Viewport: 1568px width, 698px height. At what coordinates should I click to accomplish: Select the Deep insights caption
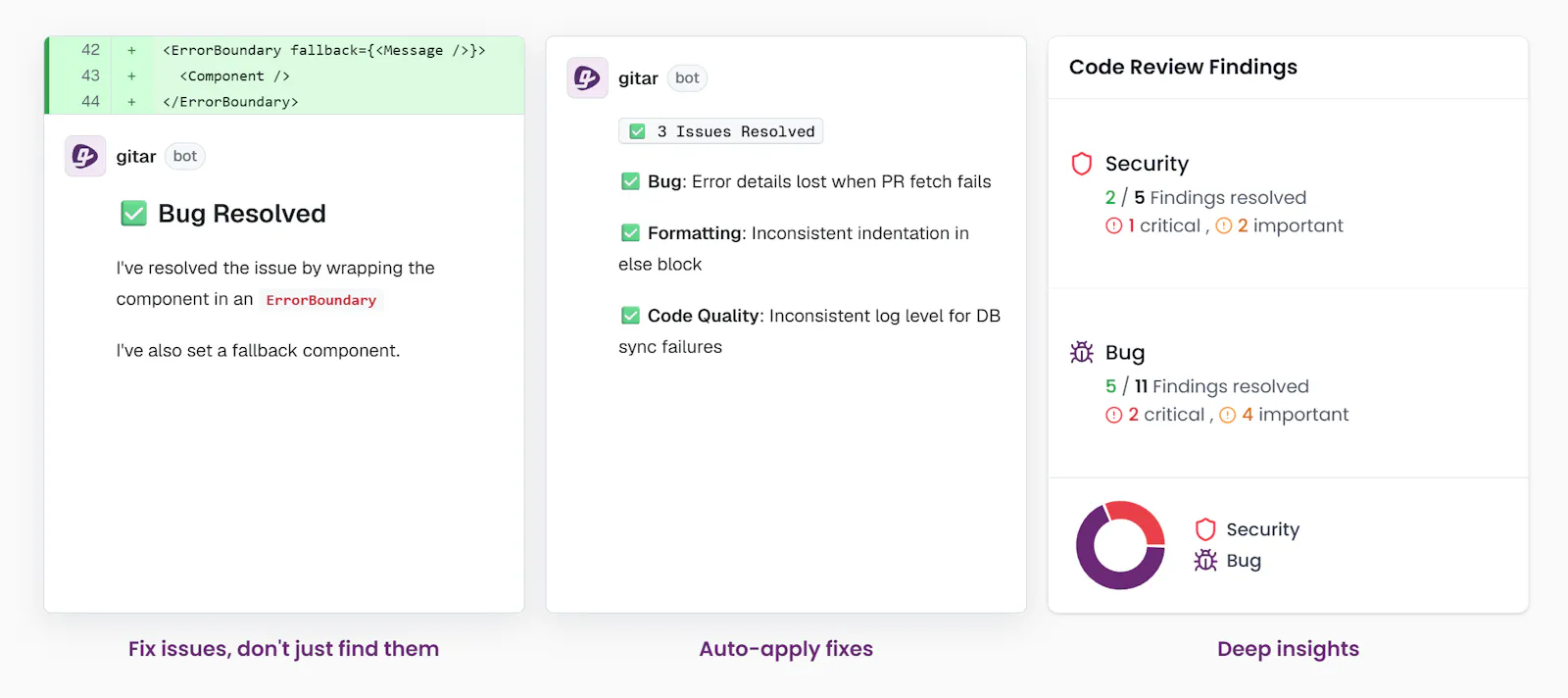(1288, 649)
